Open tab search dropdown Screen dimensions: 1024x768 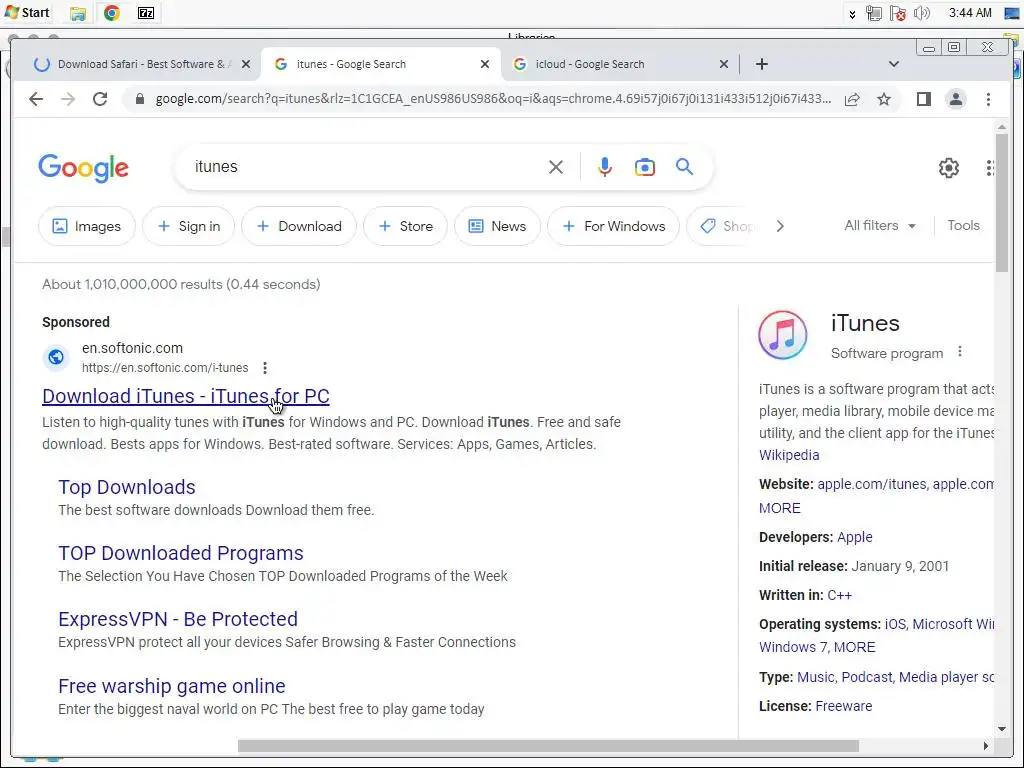point(894,64)
